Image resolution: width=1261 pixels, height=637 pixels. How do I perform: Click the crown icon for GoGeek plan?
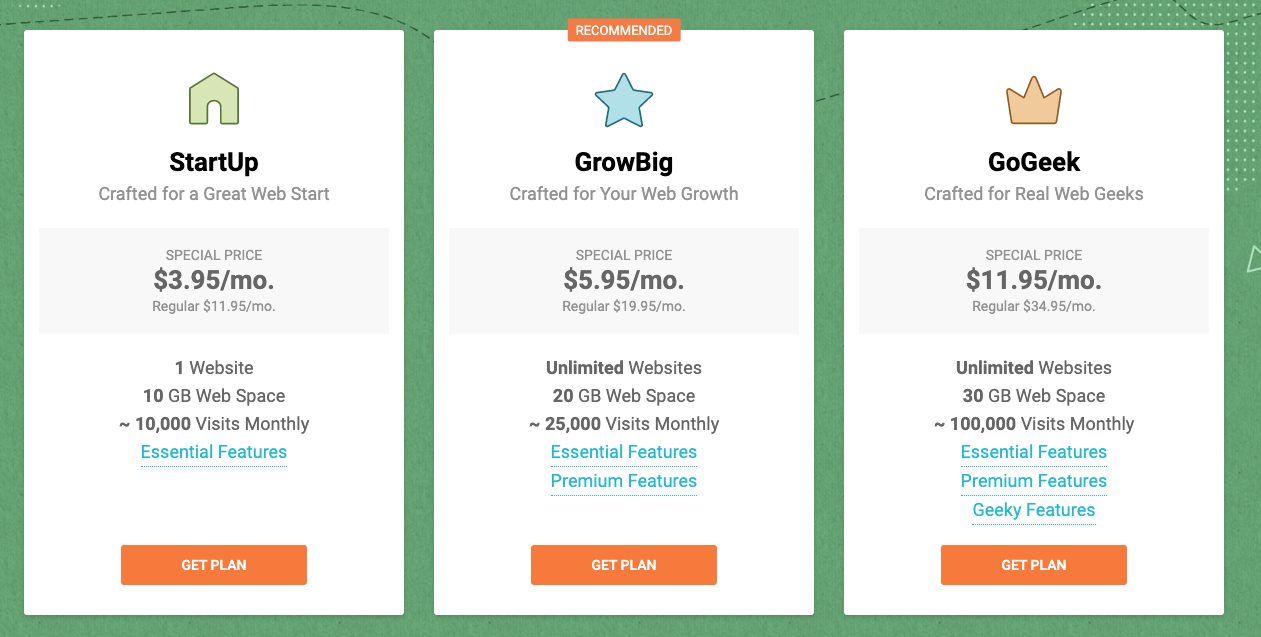click(x=1033, y=99)
